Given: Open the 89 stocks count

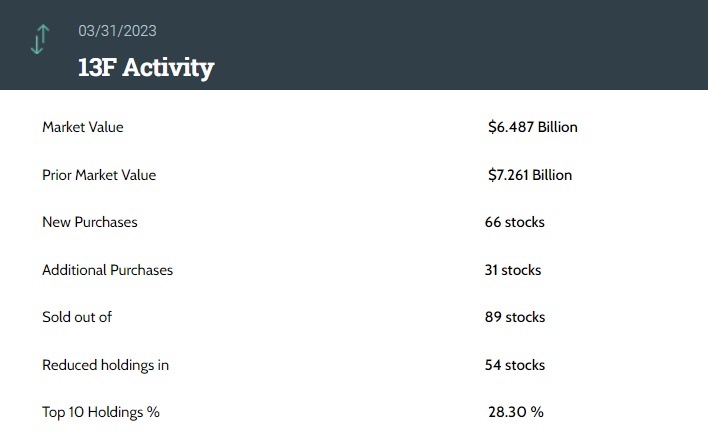Looking at the screenshot, I should pyautogui.click(x=514, y=317).
